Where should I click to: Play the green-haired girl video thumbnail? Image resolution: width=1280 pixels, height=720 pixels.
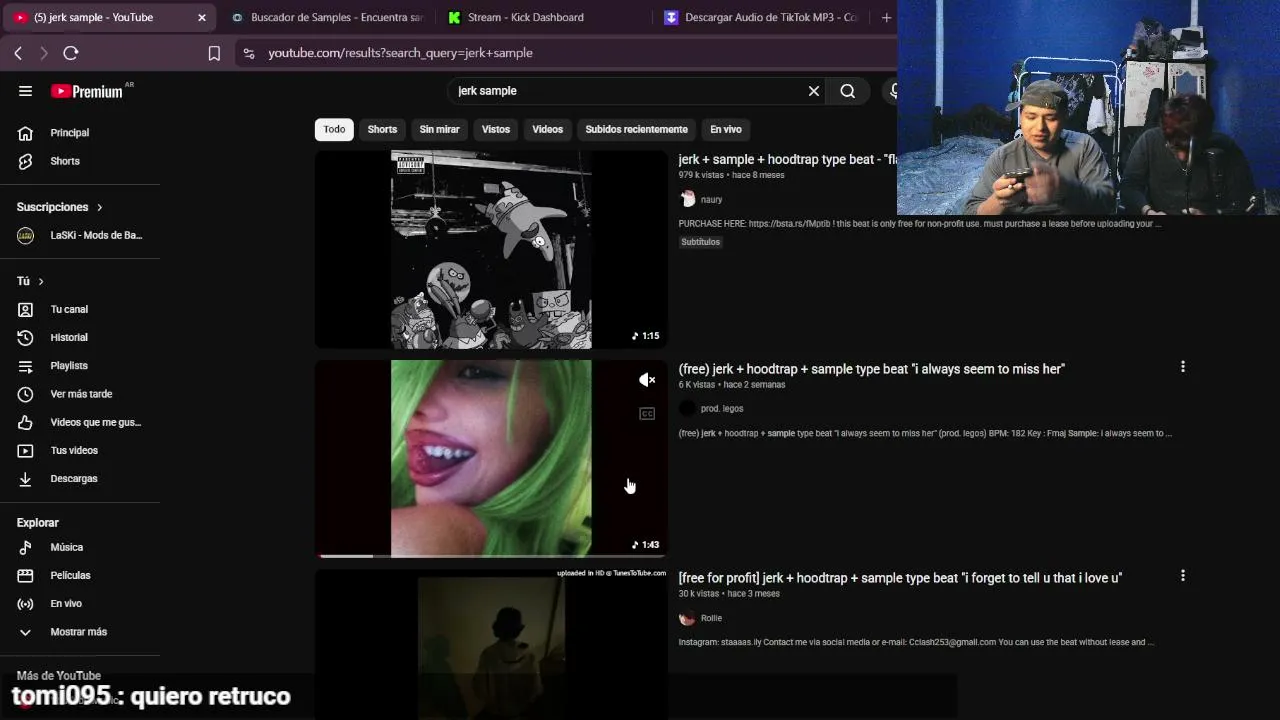(x=491, y=458)
